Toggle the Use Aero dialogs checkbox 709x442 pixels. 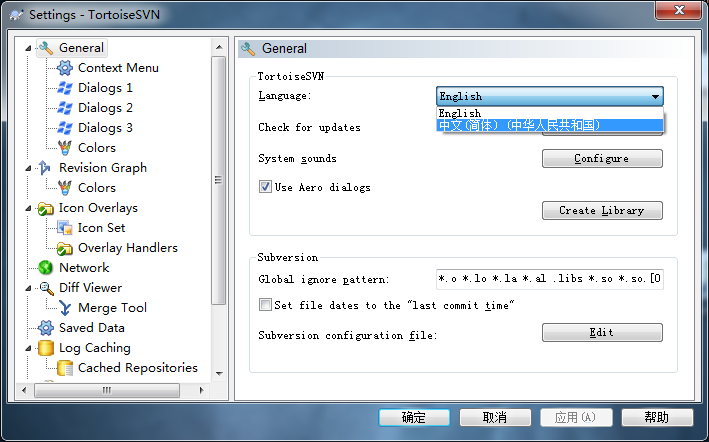pos(265,187)
